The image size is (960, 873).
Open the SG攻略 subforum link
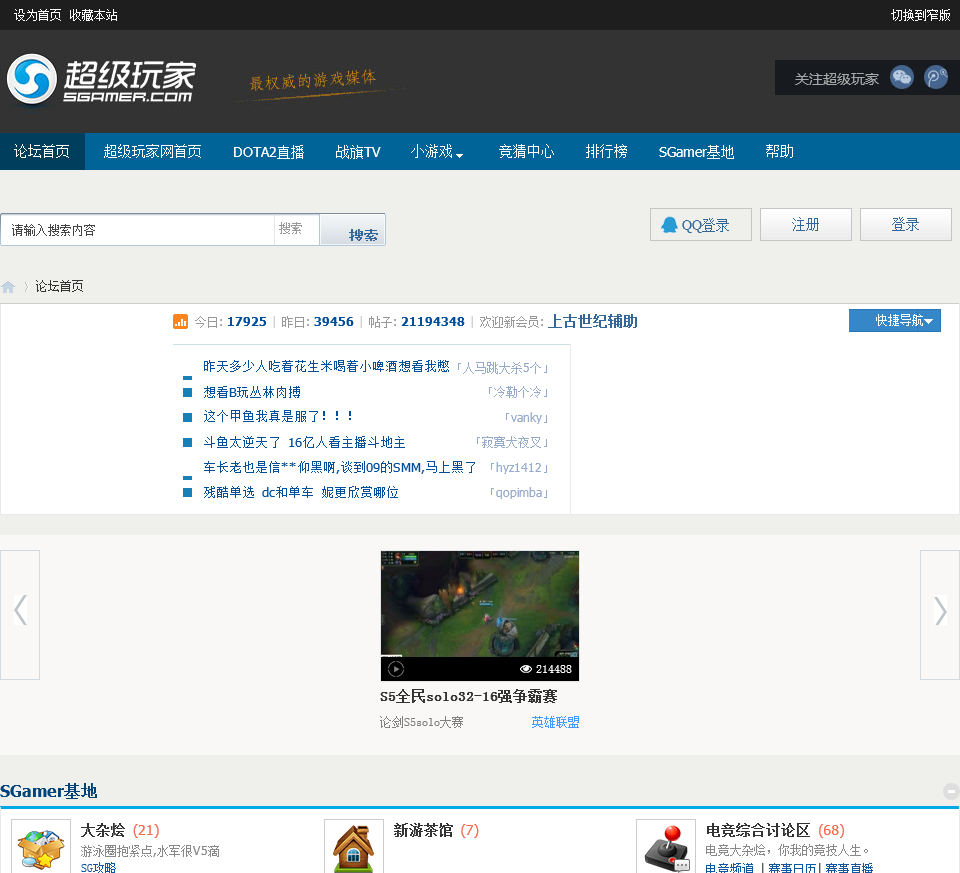[x=99, y=867]
